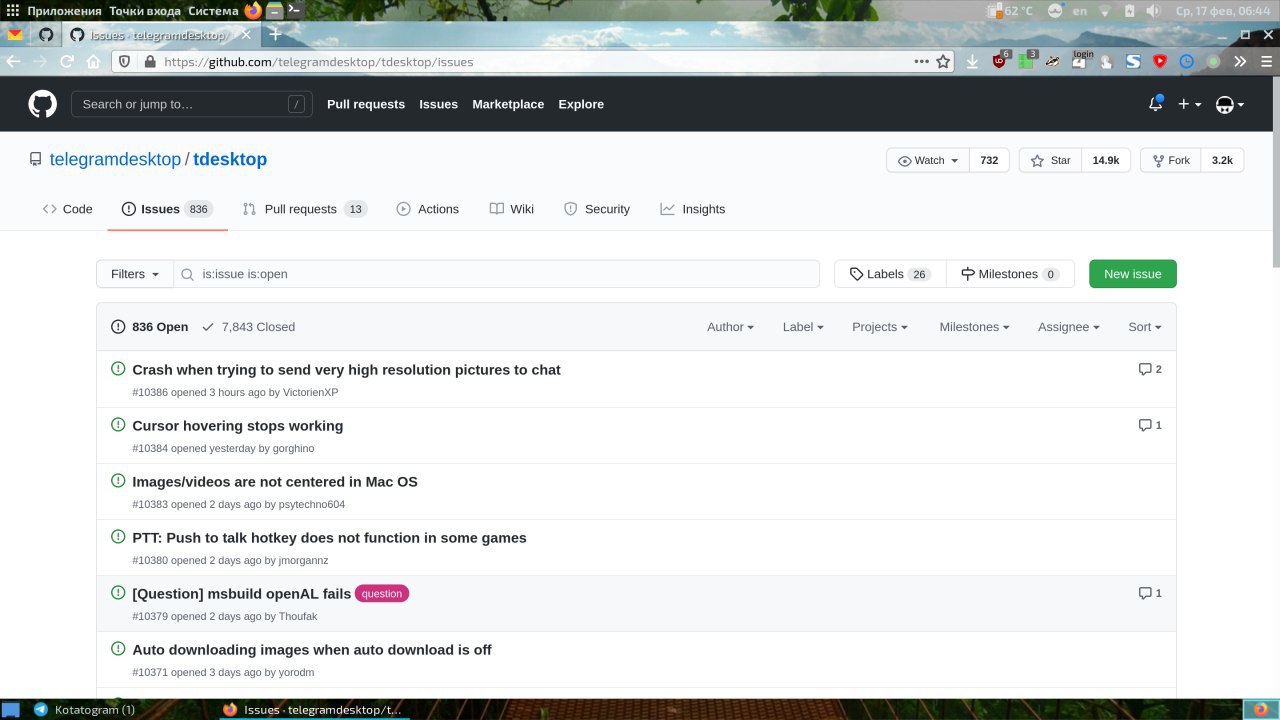Open the Pull requests link in GitHub header
The height and width of the screenshot is (720, 1280).
[x=366, y=104]
